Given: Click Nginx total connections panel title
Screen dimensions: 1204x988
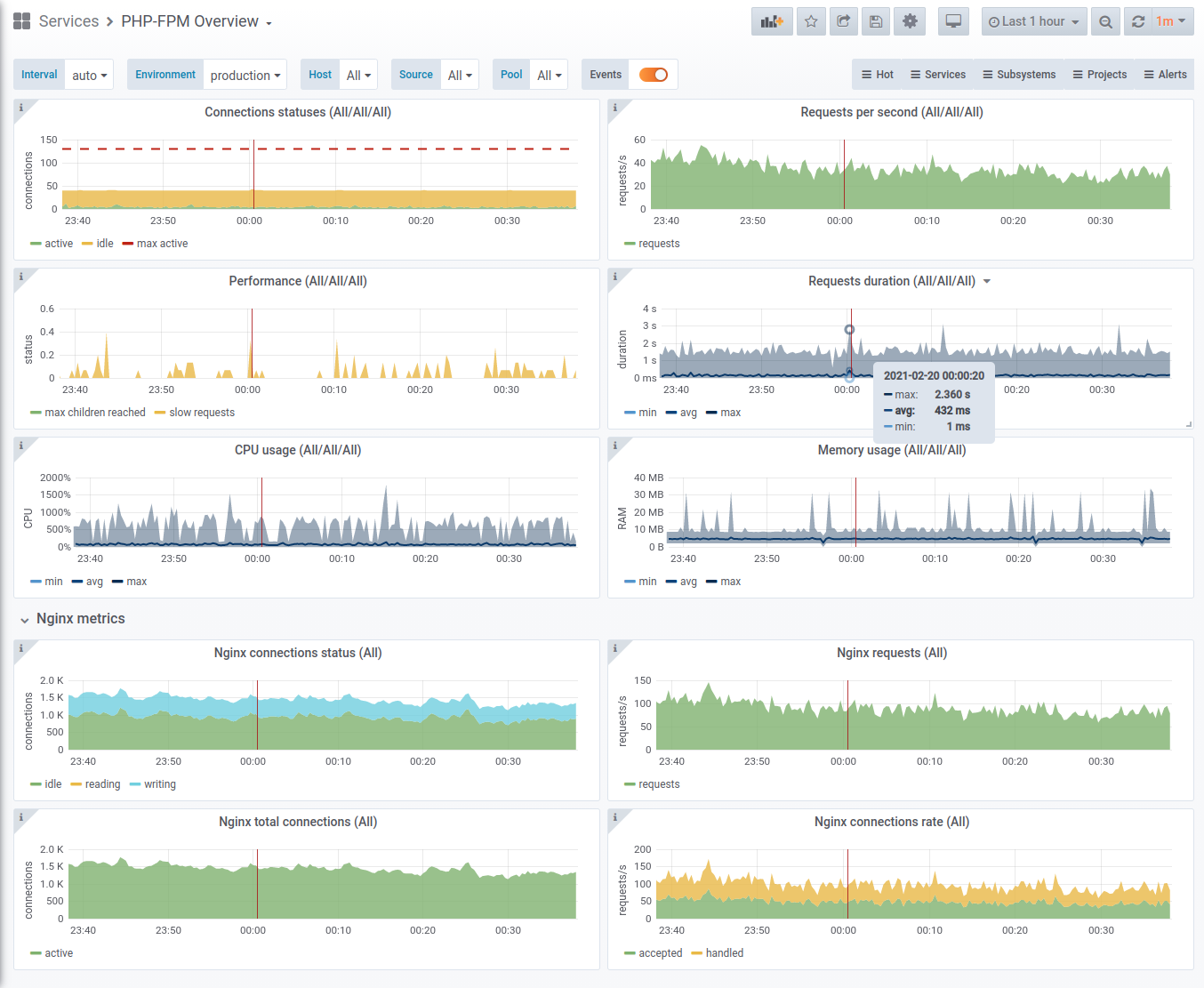Looking at the screenshot, I should point(298,822).
